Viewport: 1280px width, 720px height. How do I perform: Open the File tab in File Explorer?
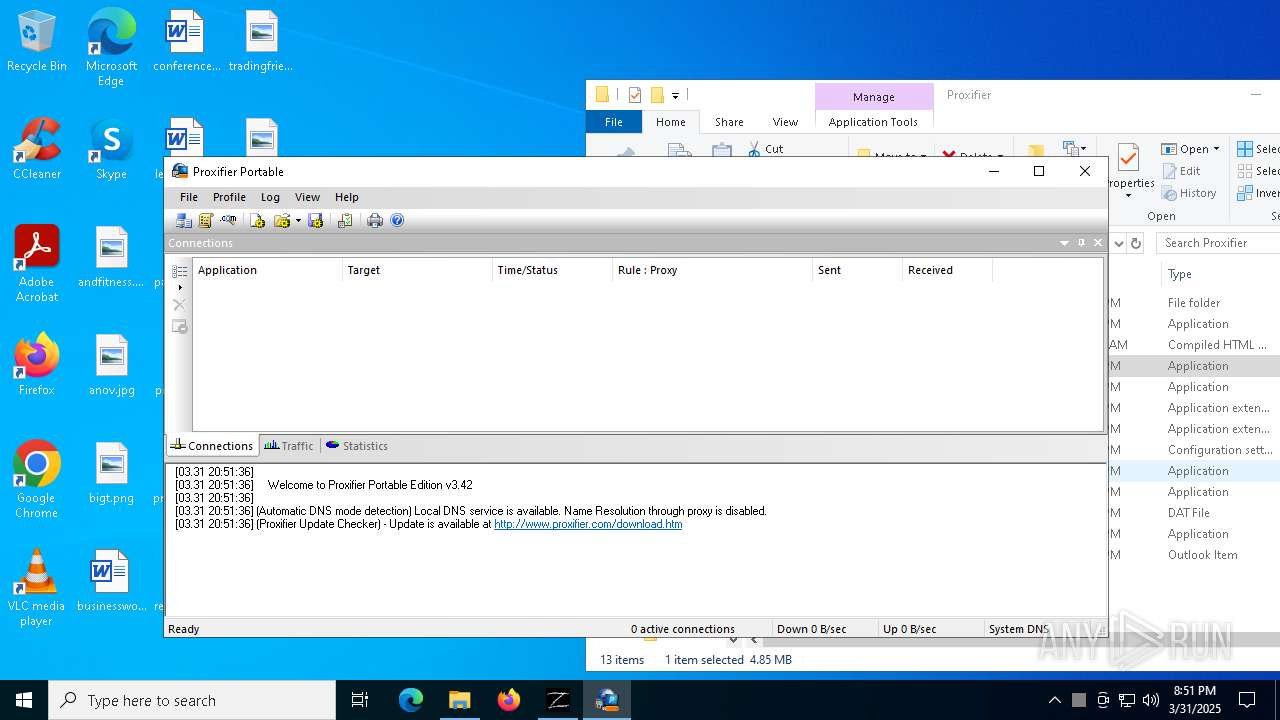pos(614,122)
